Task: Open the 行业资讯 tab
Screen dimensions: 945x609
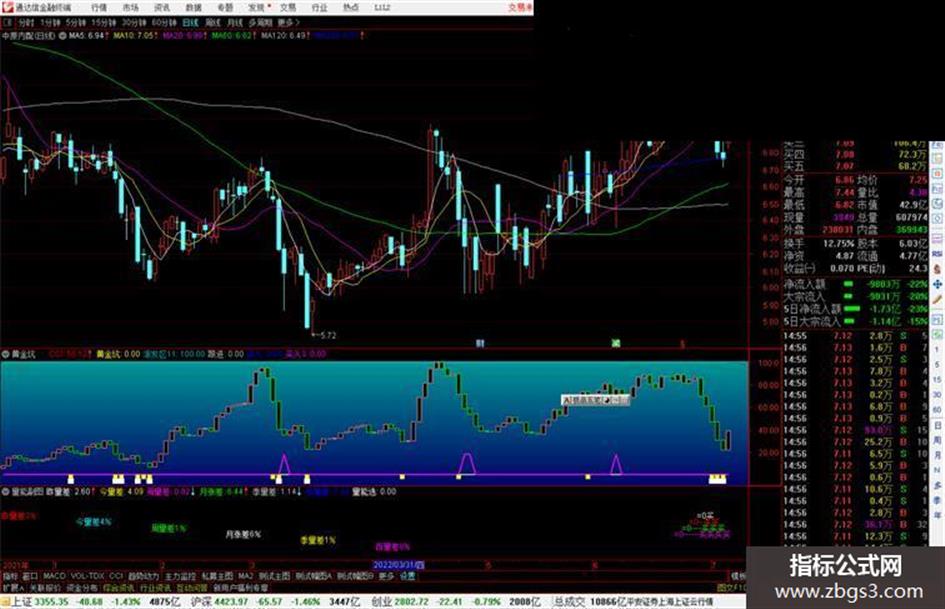Action: [x=155, y=587]
